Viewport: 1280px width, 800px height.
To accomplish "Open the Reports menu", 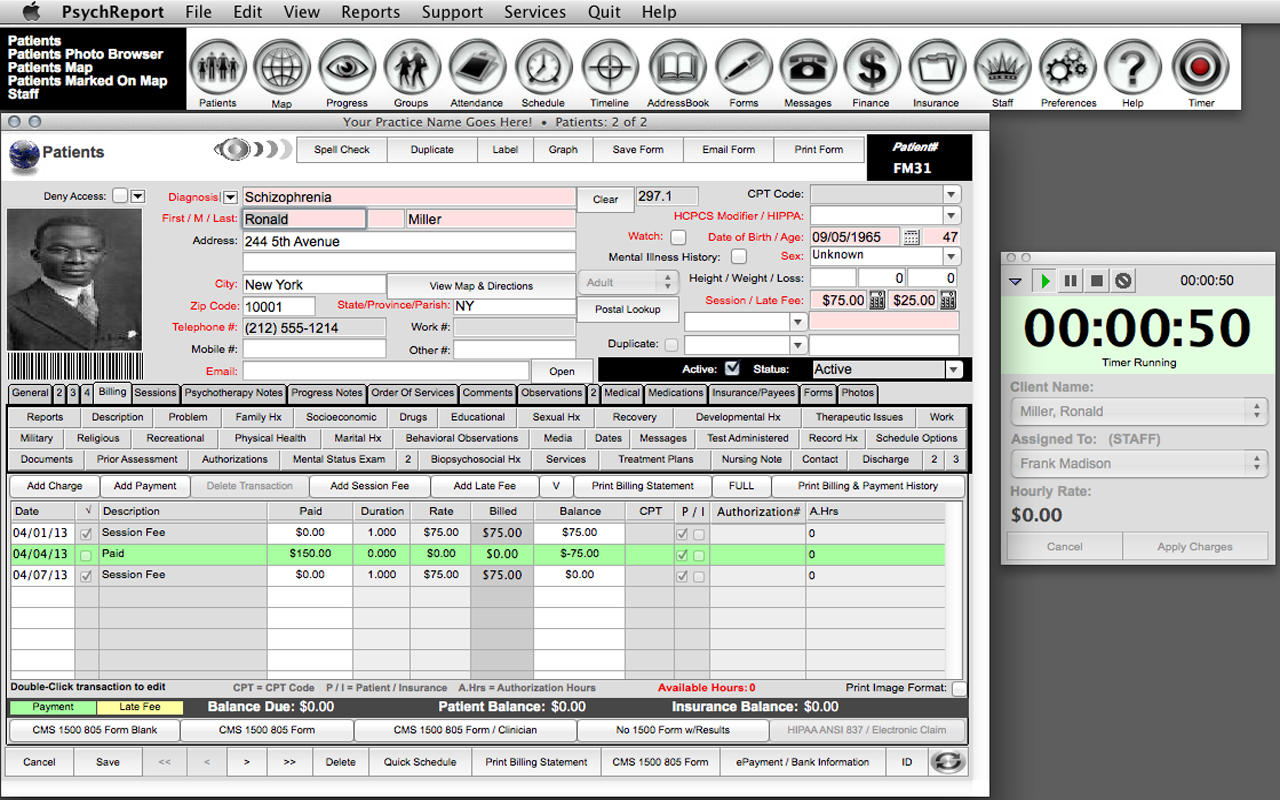I will [370, 12].
